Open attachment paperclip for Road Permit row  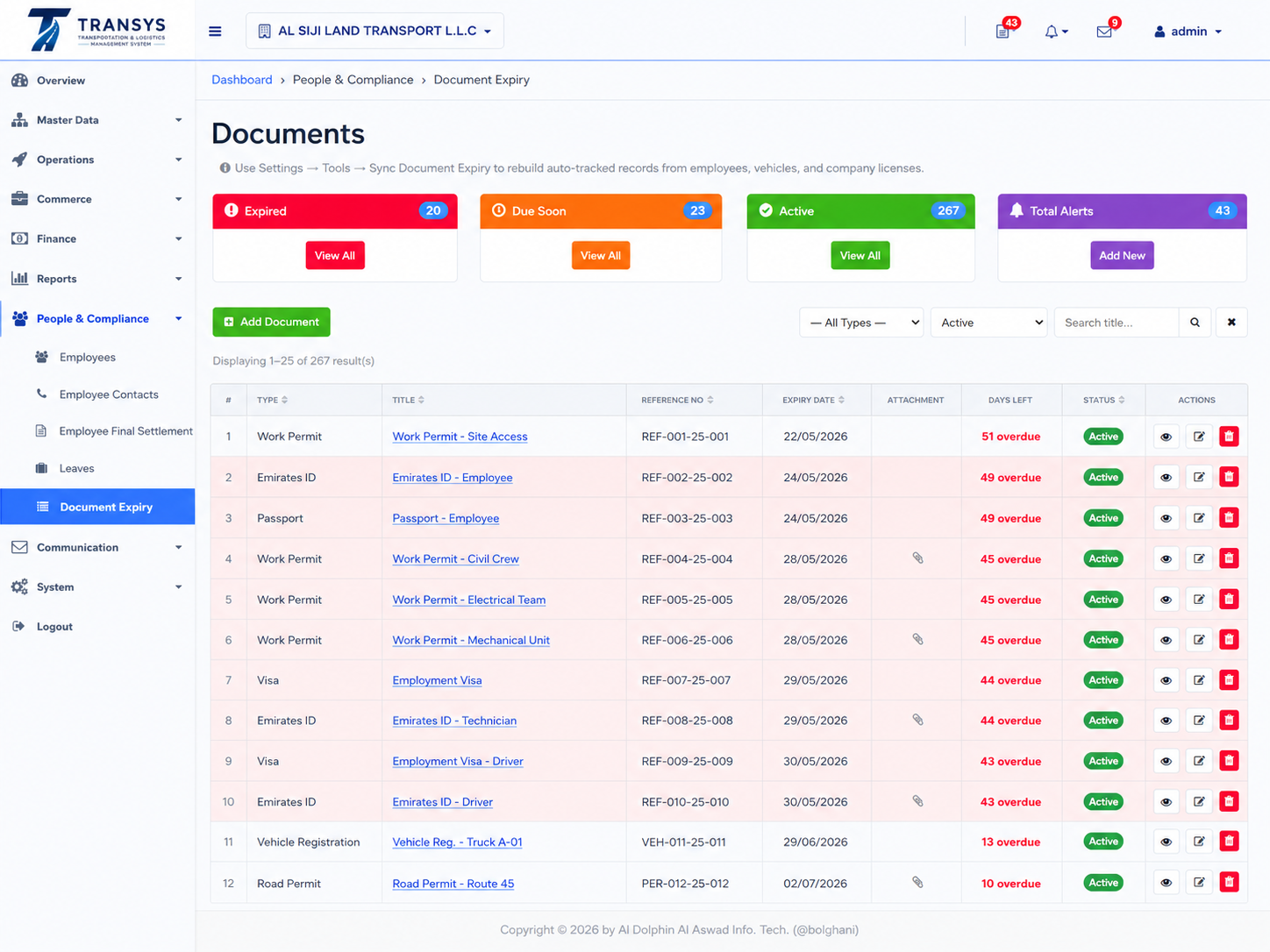coord(917,883)
